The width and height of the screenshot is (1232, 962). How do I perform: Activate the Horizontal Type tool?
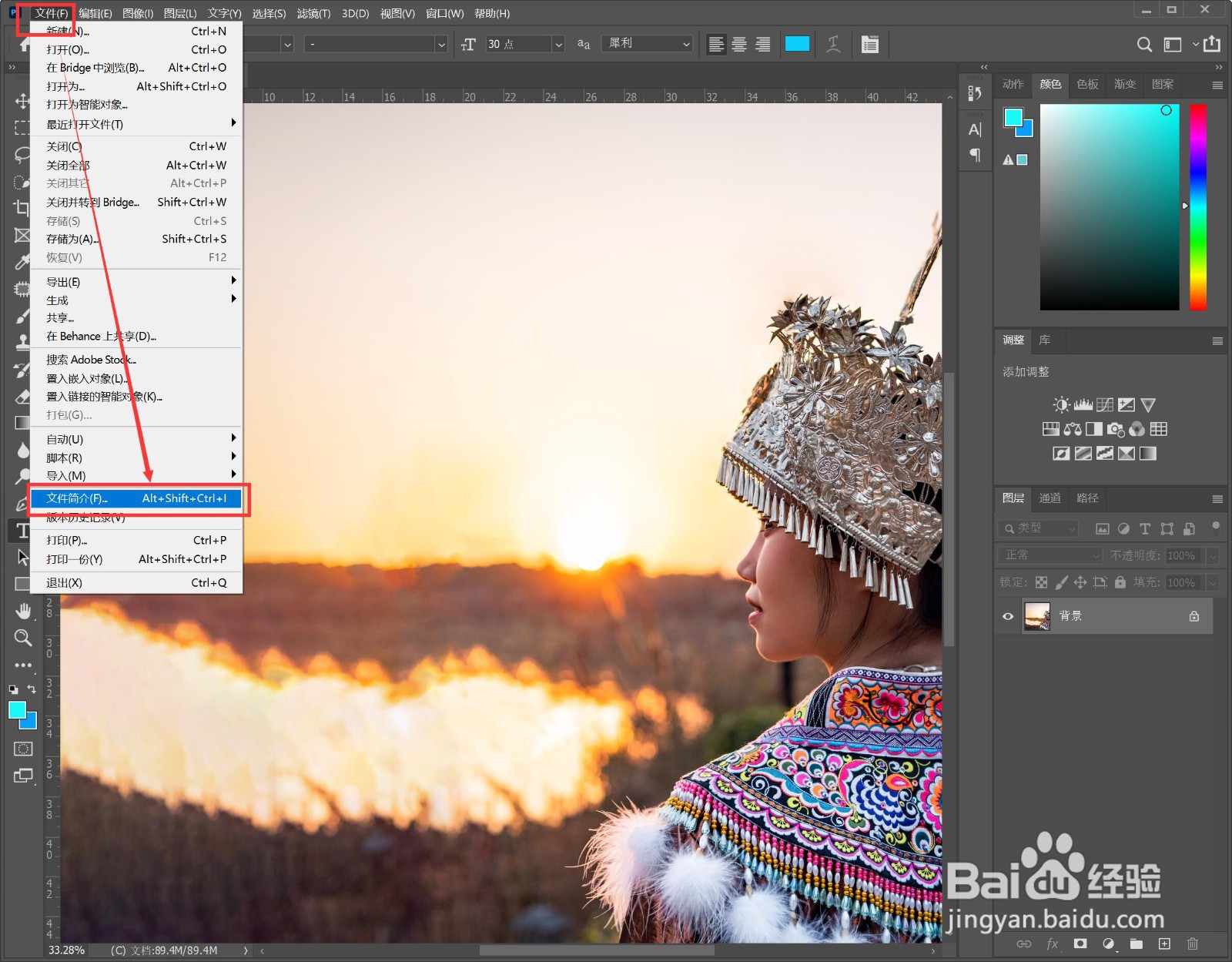23,531
